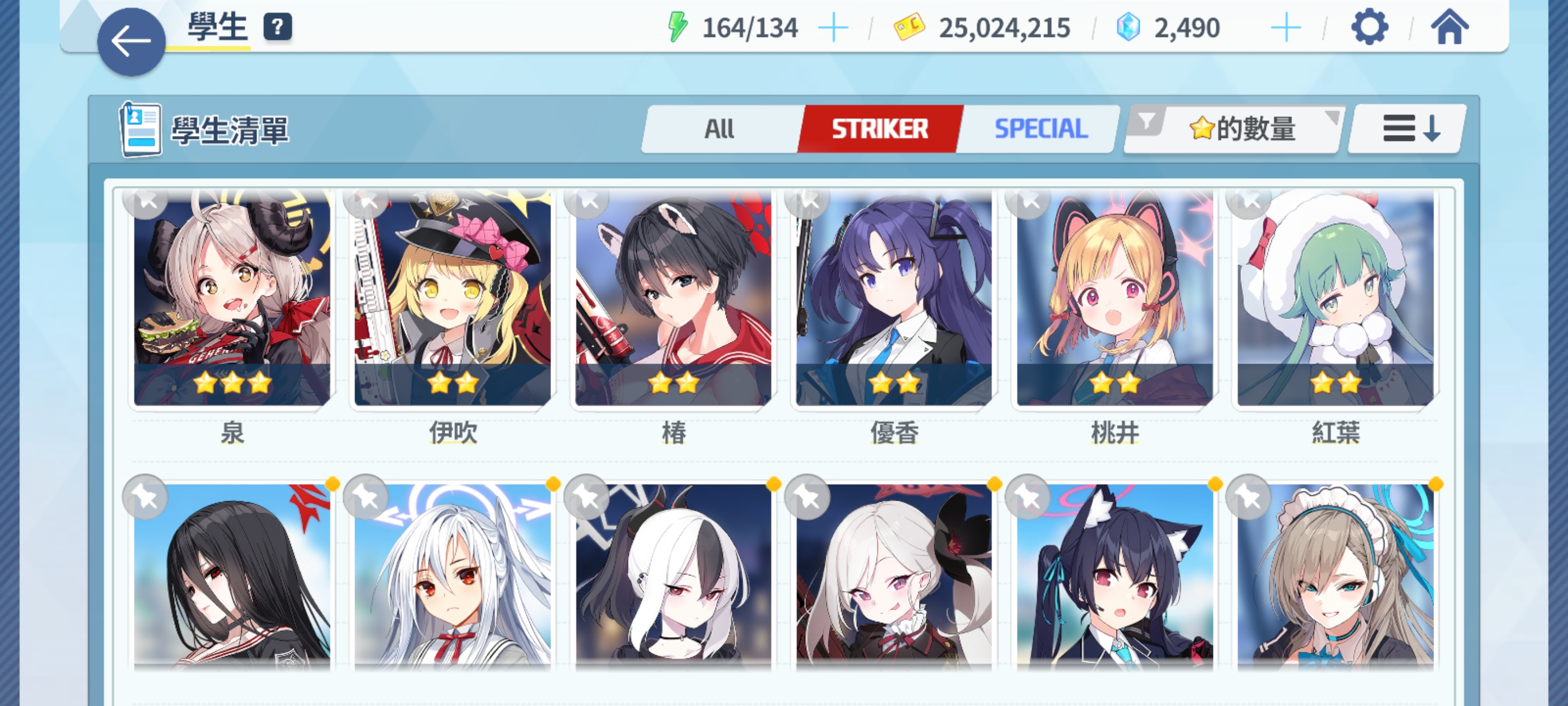Add gems with plus next to 2,490
This screenshot has height=706, width=1568.
[x=1286, y=28]
